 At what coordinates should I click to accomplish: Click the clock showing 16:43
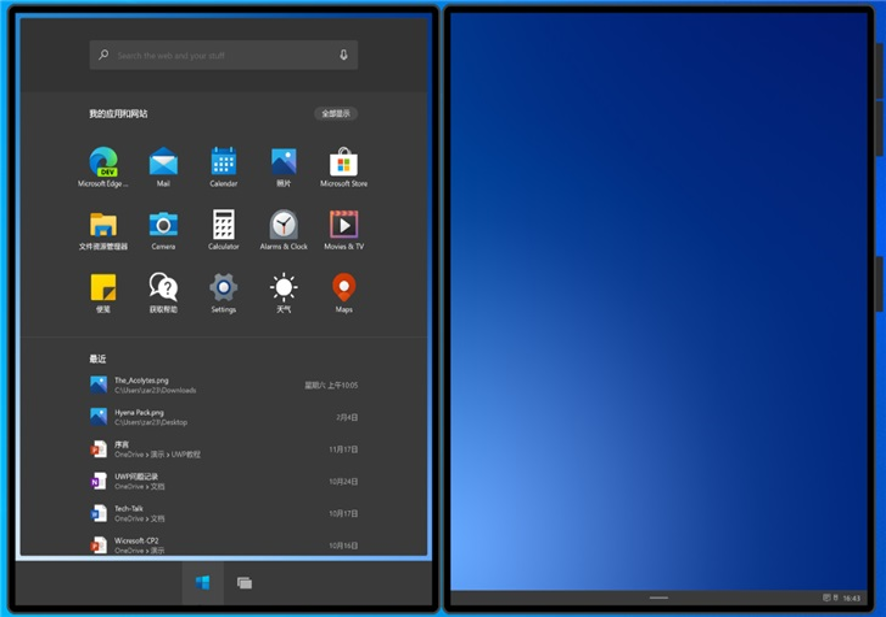click(x=851, y=598)
